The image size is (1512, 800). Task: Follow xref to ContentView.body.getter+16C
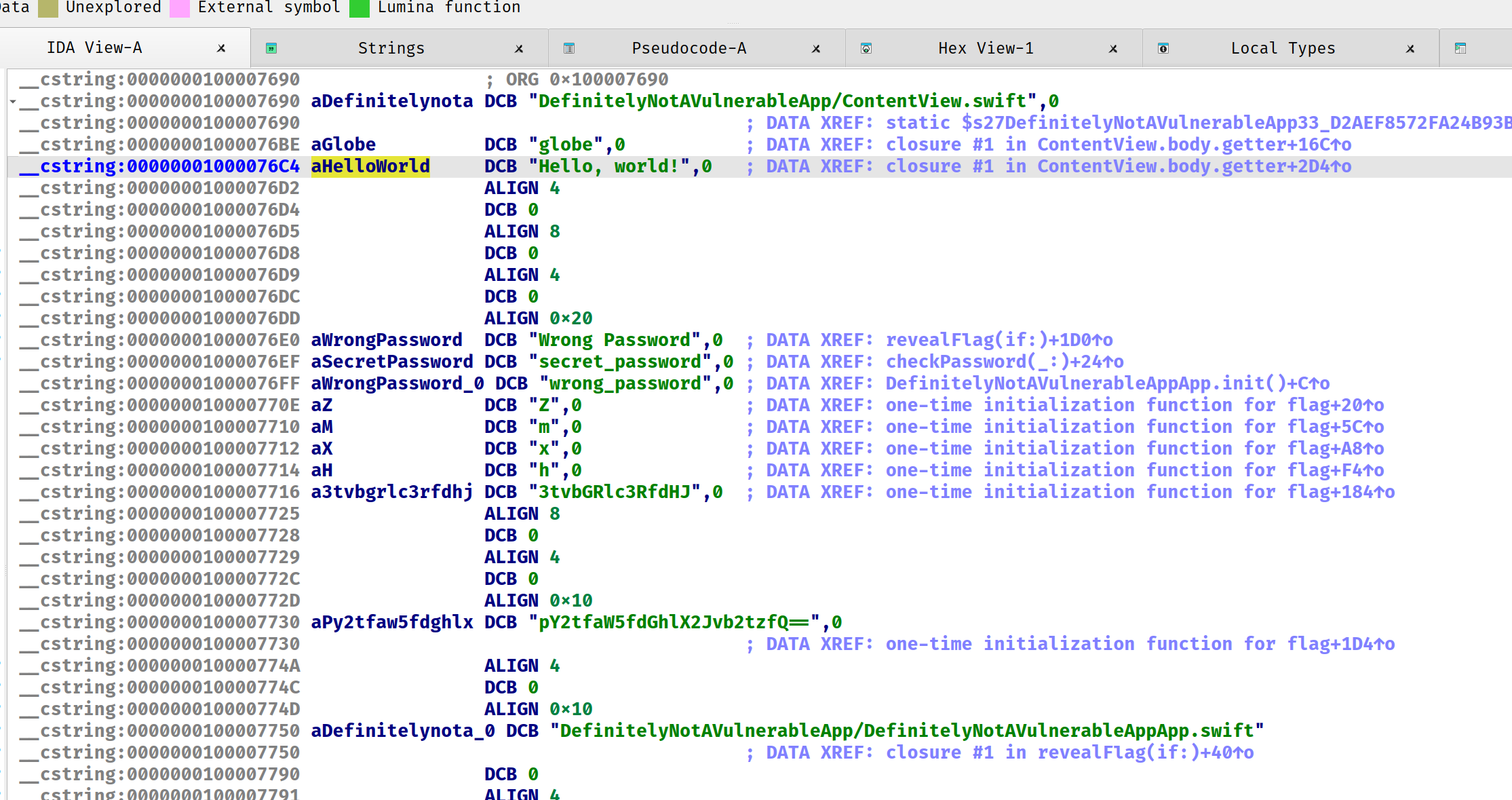coord(1119,145)
